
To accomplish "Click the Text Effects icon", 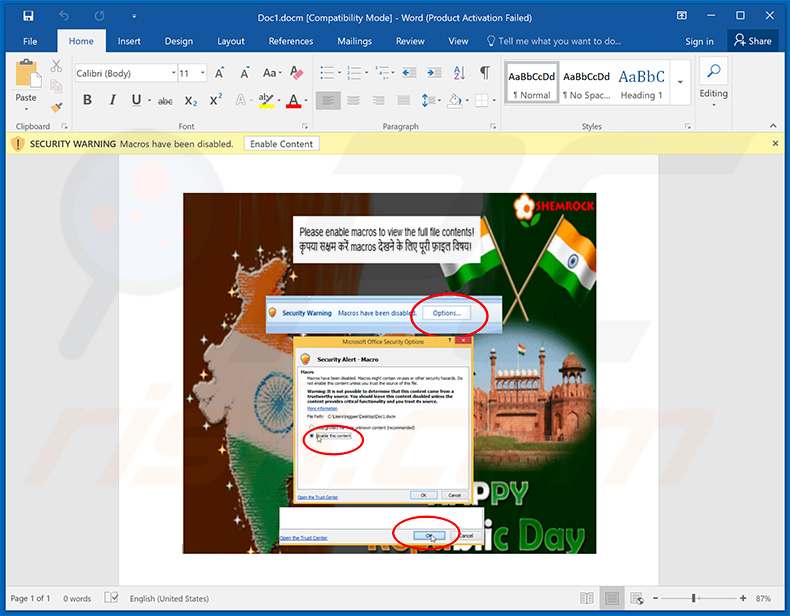I will [241, 100].
